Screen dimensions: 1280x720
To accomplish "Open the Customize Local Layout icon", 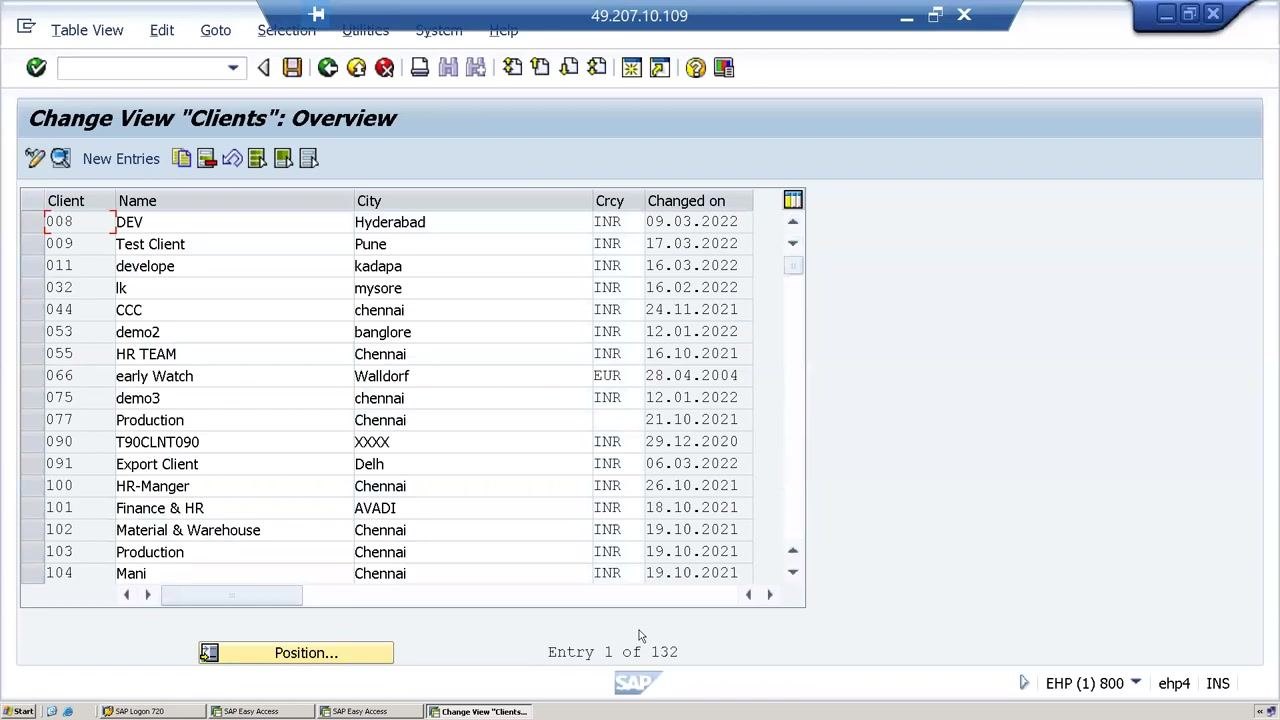I will [x=724, y=67].
